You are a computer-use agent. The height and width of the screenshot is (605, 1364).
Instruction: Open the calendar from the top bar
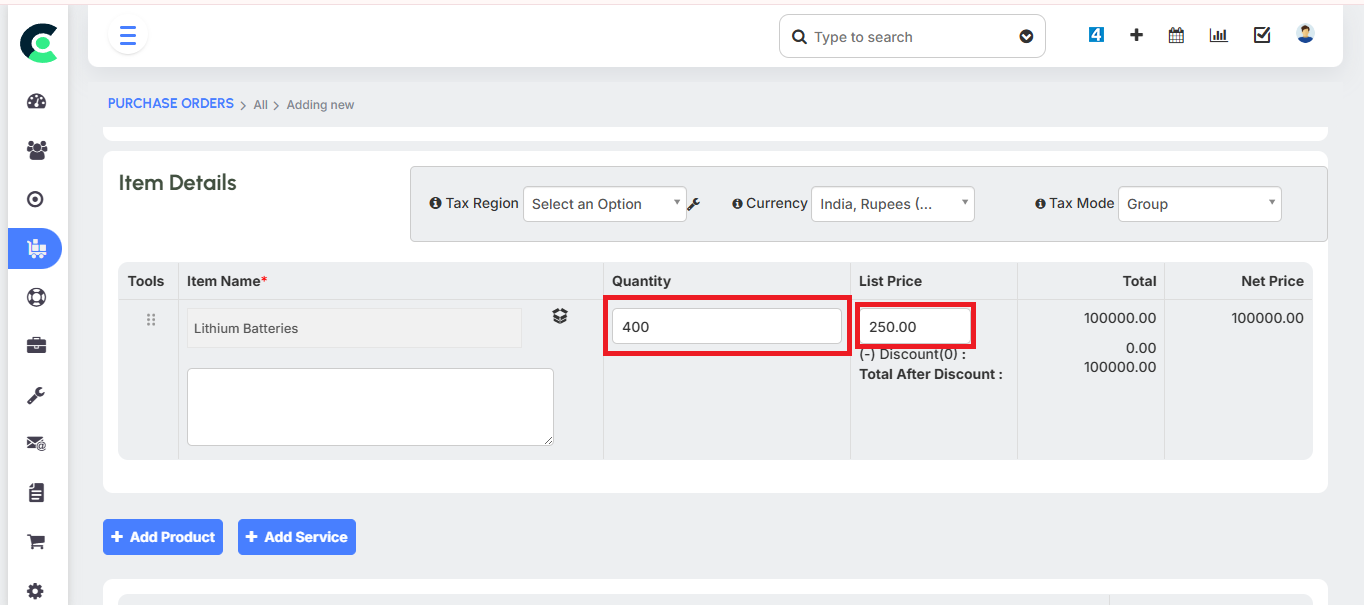coord(1175,34)
